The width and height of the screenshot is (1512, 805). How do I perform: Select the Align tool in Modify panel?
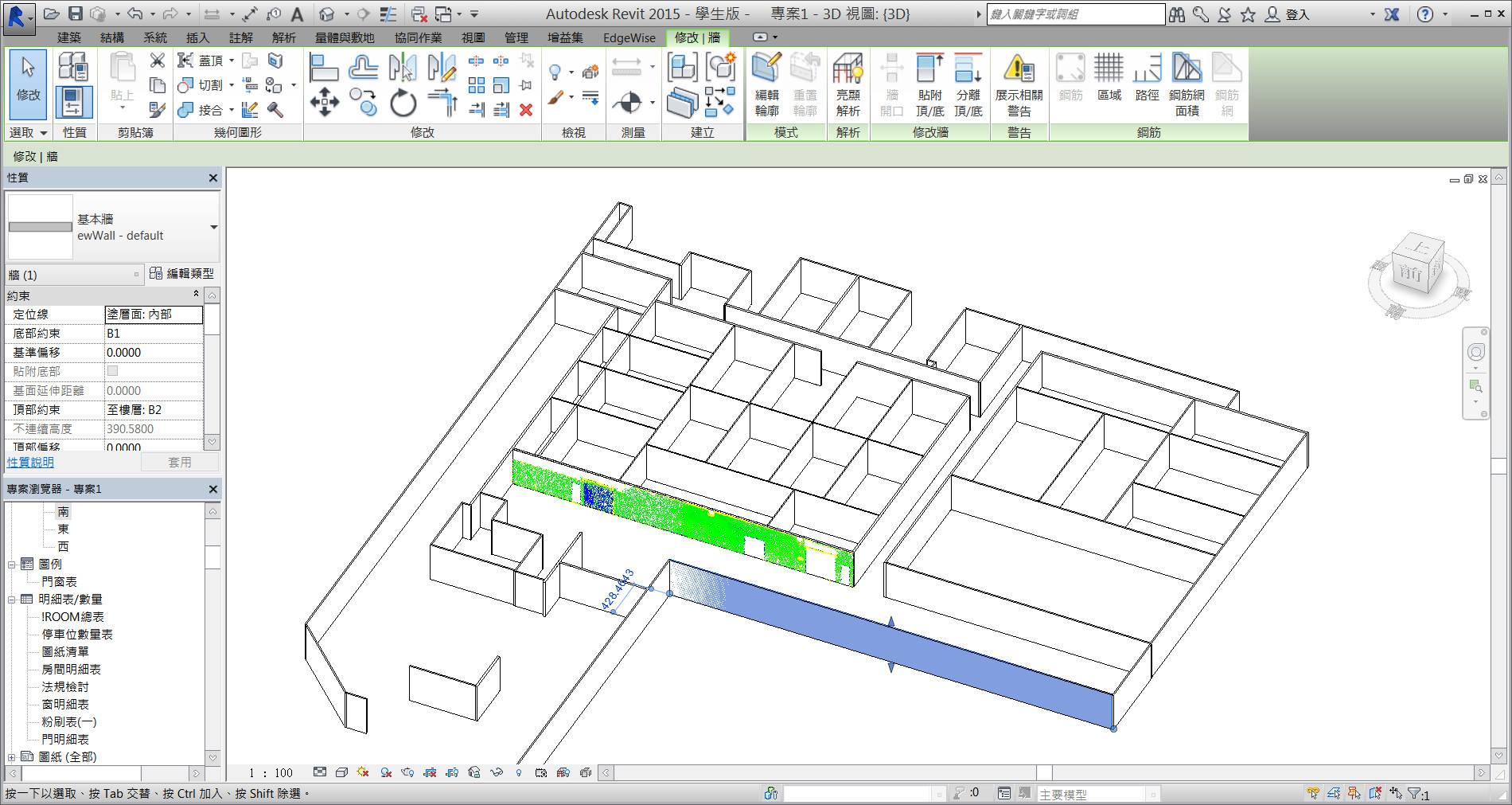[x=323, y=68]
